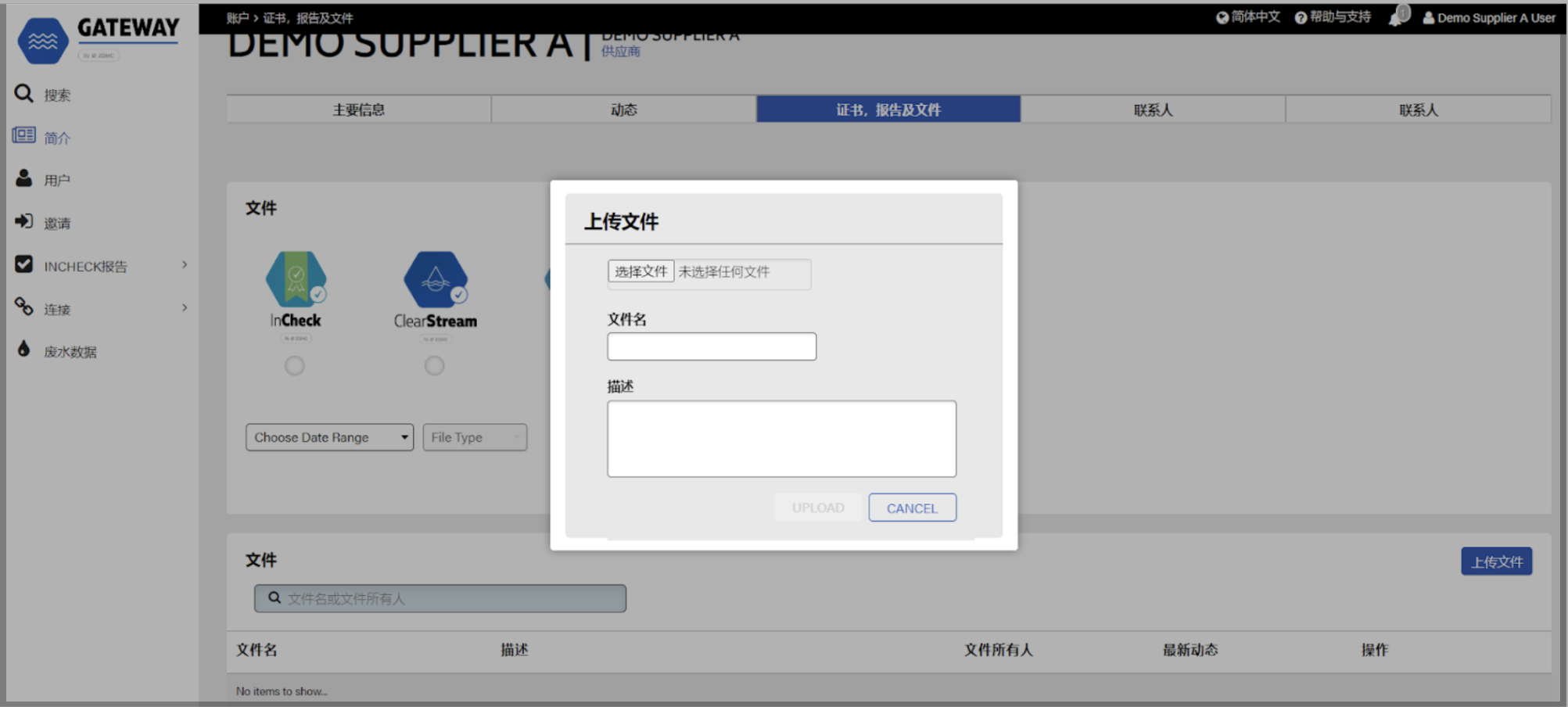Open the last 联系人 tab
The image size is (1568, 707).
point(1419,109)
